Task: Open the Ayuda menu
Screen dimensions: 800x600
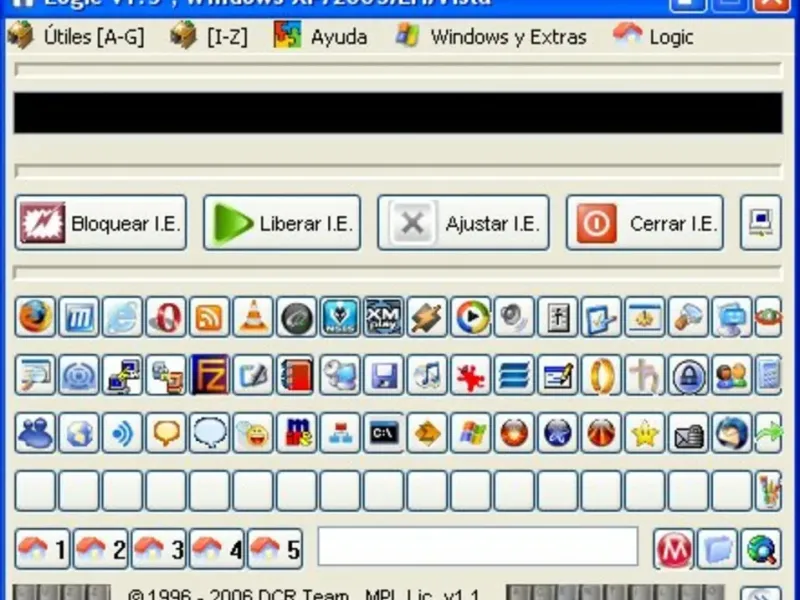Action: click(x=320, y=37)
